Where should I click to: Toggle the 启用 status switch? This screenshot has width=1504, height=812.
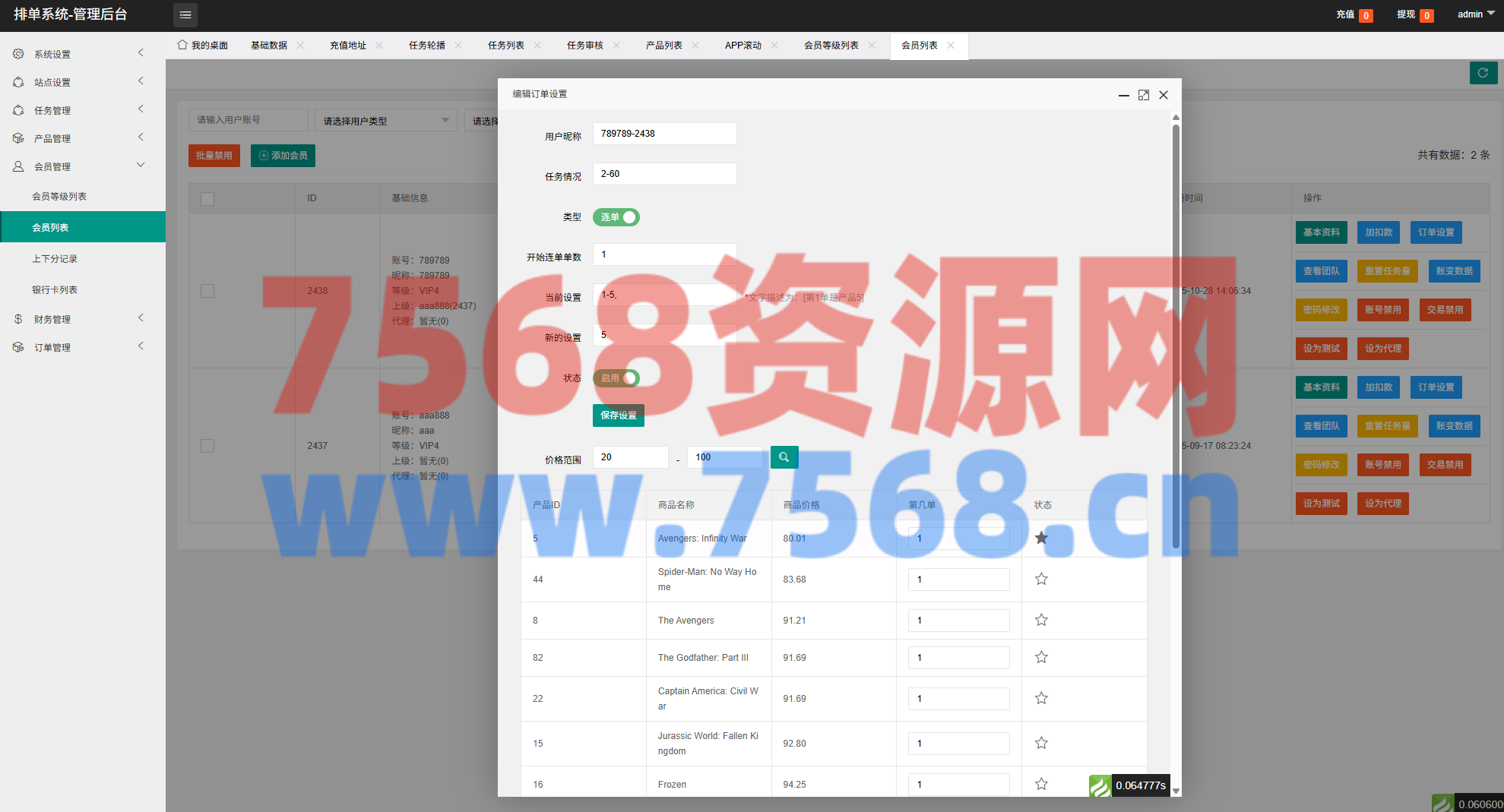616,378
